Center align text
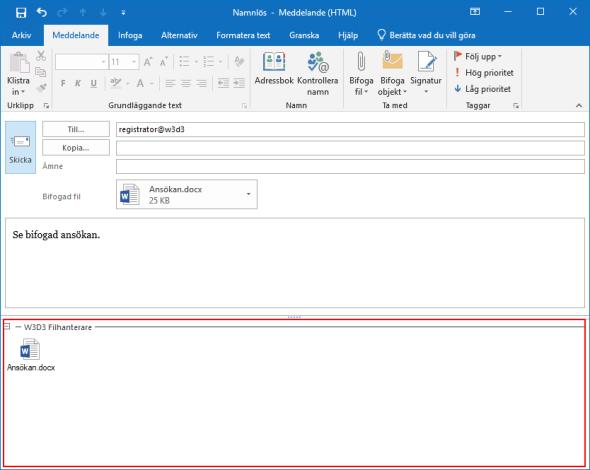This screenshot has width=590, height=470. (x=186, y=83)
